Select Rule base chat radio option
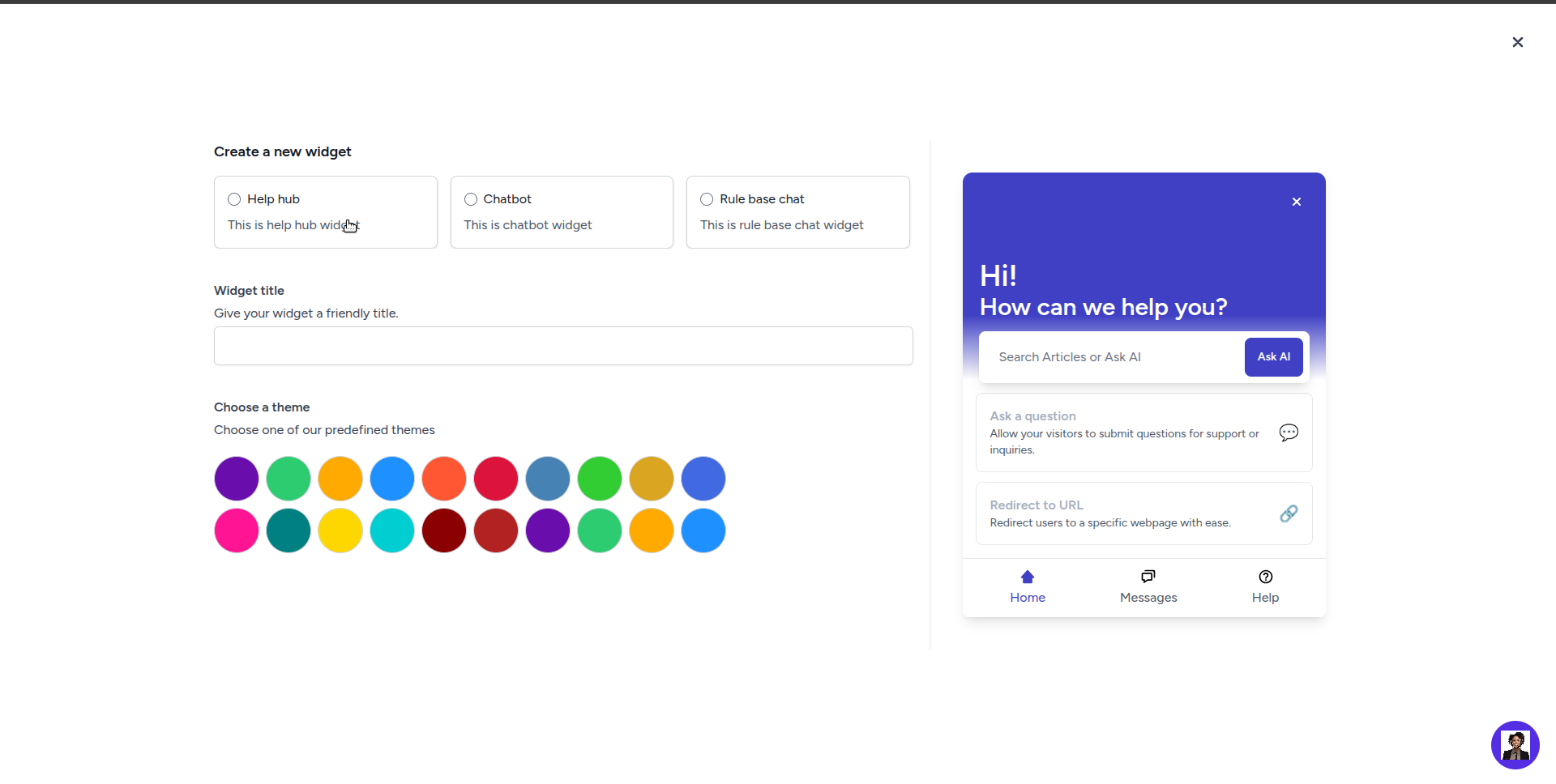The image size is (1556, 784). click(707, 199)
